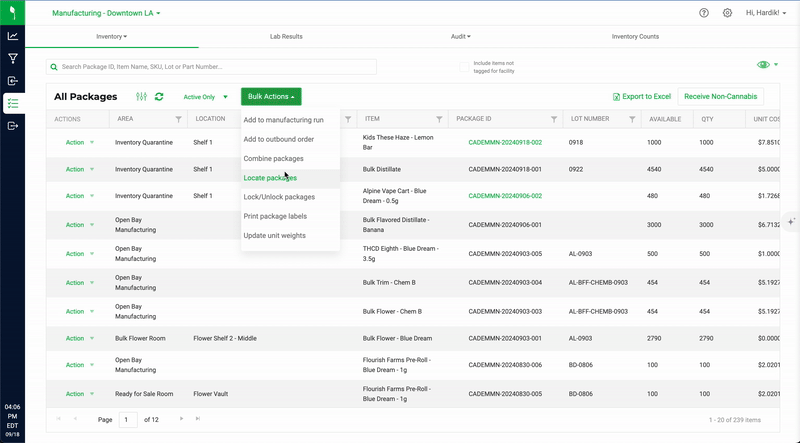The width and height of the screenshot is (800, 443).
Task: Open Action dropdown for Bulk Trim - Chem B row
Action: tap(80, 283)
